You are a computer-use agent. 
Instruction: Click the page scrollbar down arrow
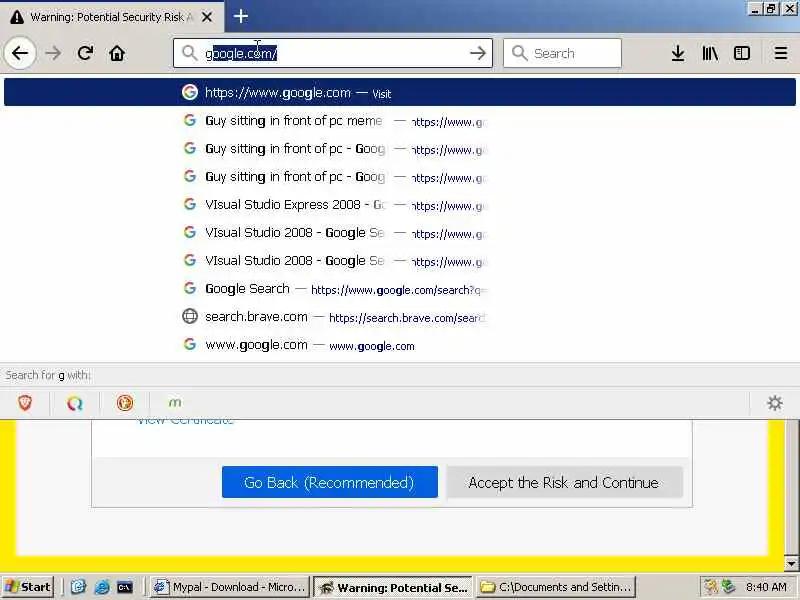click(792, 563)
